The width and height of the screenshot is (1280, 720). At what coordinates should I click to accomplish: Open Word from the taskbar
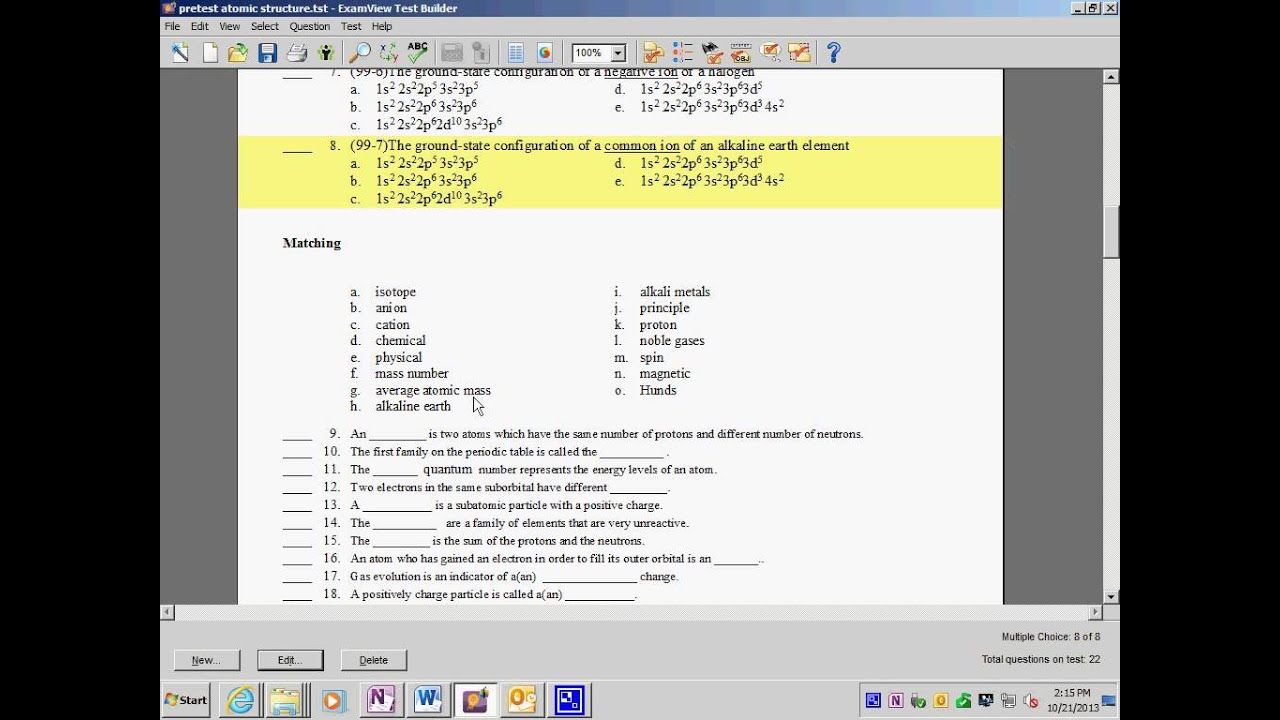coord(427,700)
